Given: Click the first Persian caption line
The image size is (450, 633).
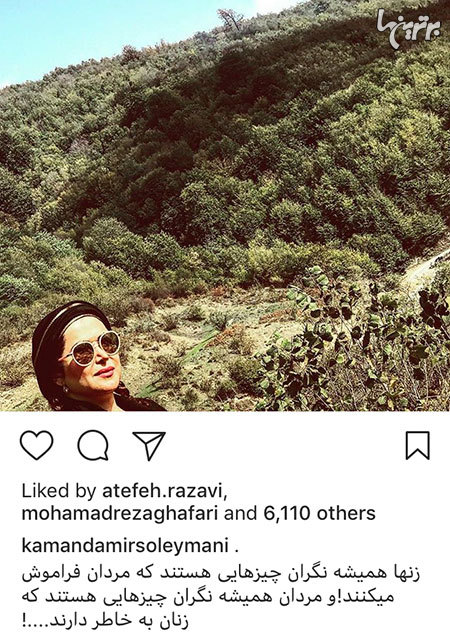Looking at the screenshot, I should (x=221, y=574).
